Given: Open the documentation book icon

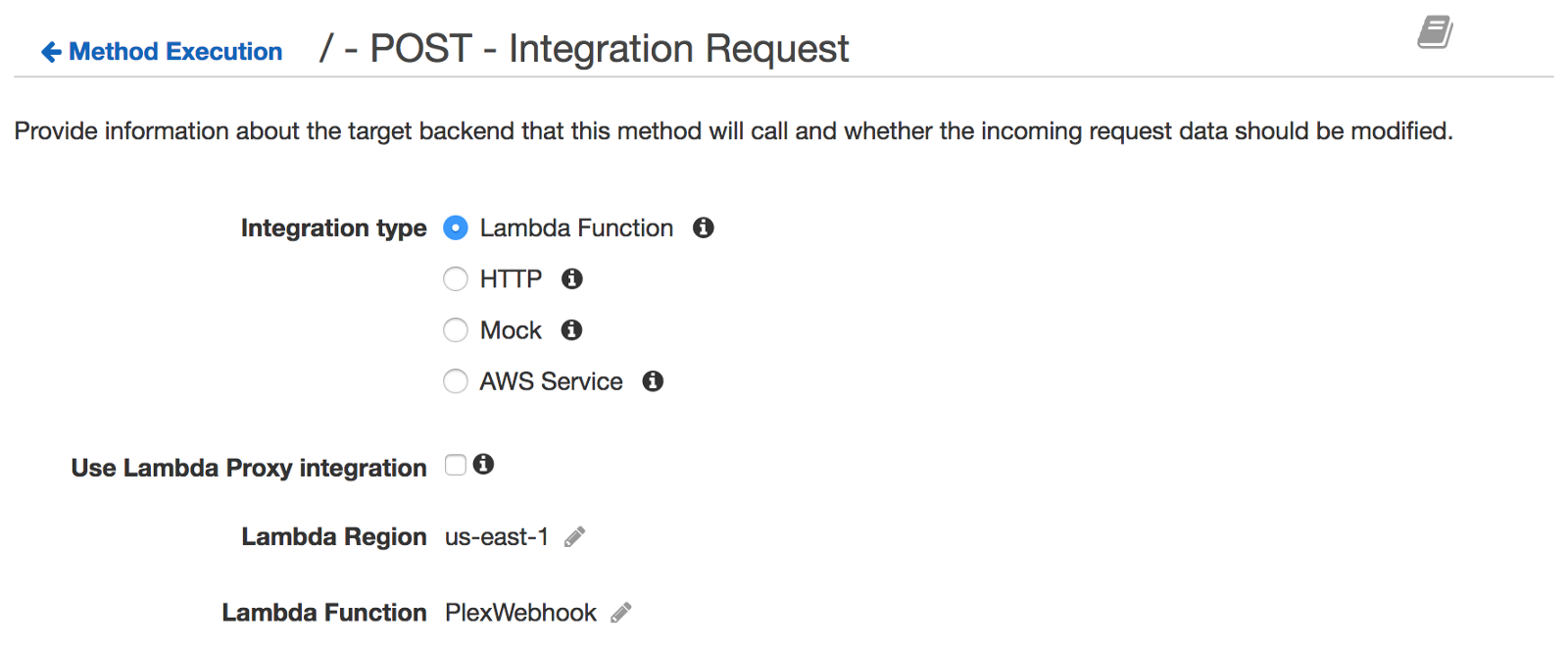Looking at the screenshot, I should [1435, 32].
